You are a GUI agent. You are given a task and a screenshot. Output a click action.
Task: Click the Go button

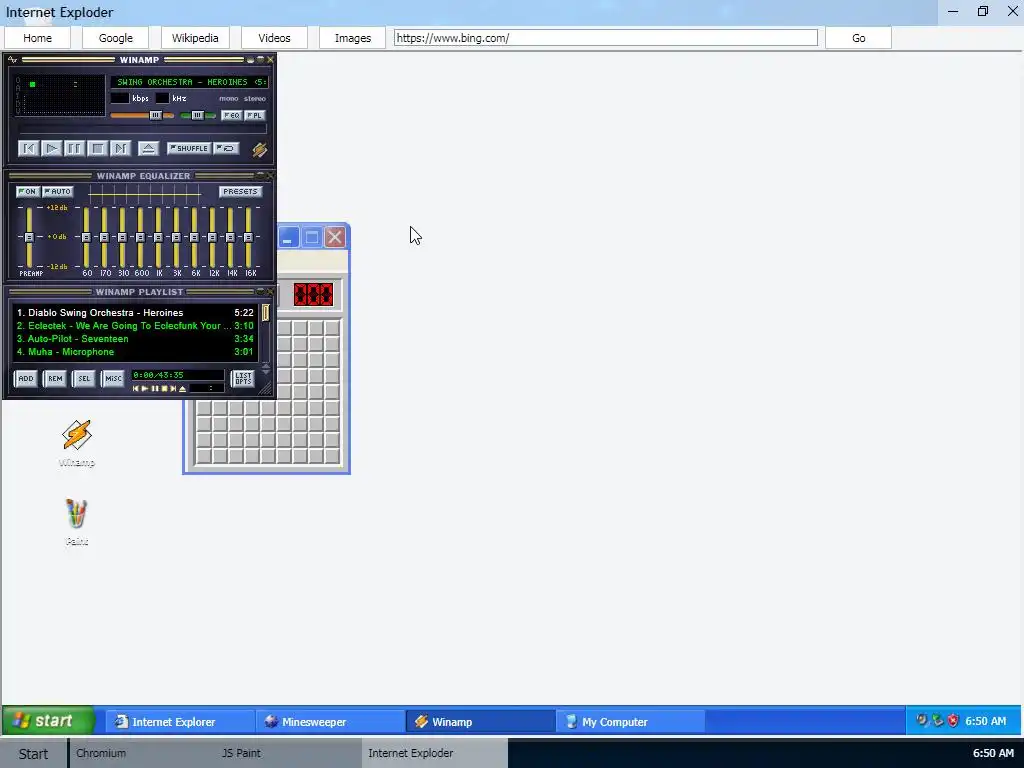[859, 38]
